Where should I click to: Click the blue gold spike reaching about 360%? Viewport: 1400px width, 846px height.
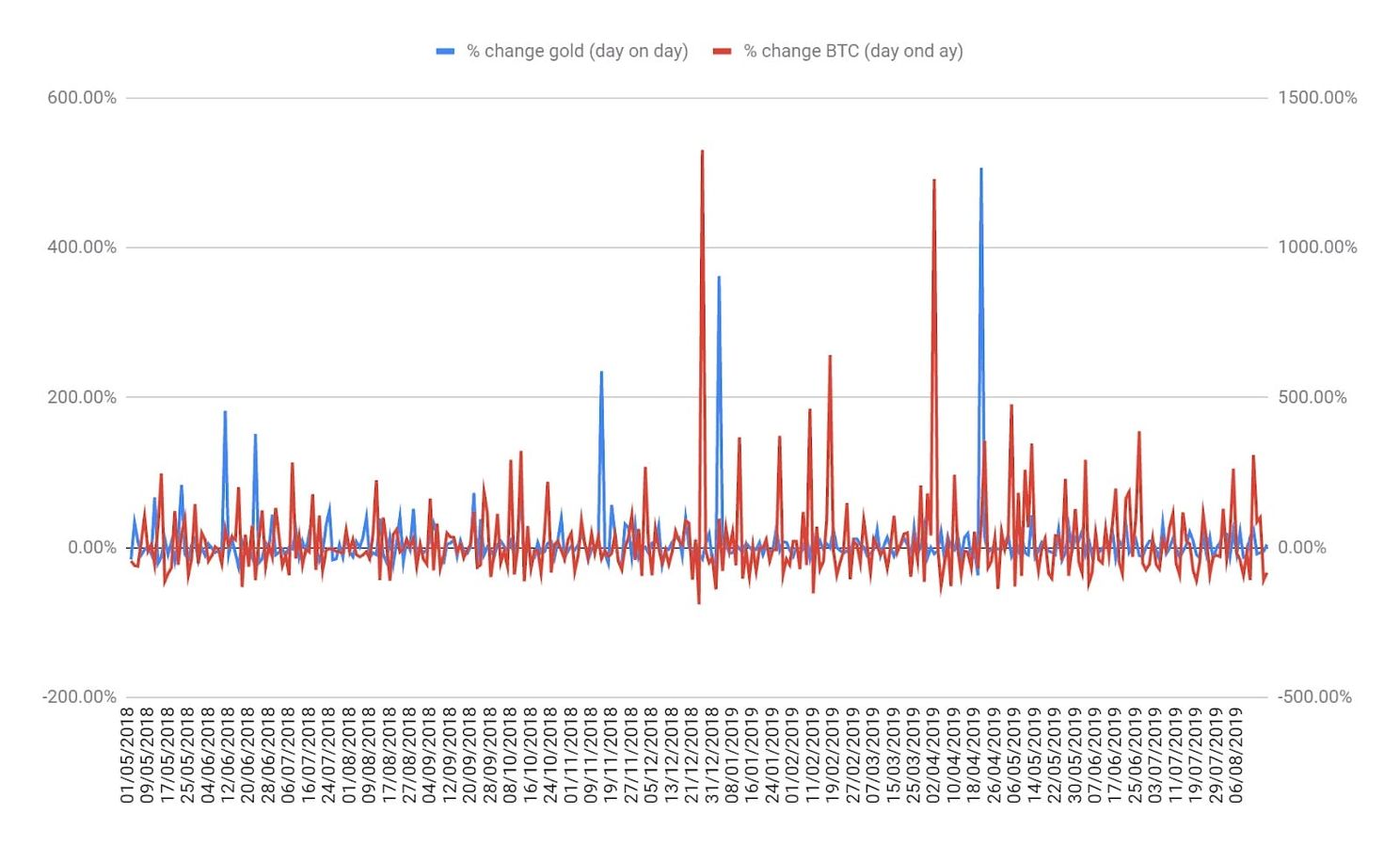[719, 278]
